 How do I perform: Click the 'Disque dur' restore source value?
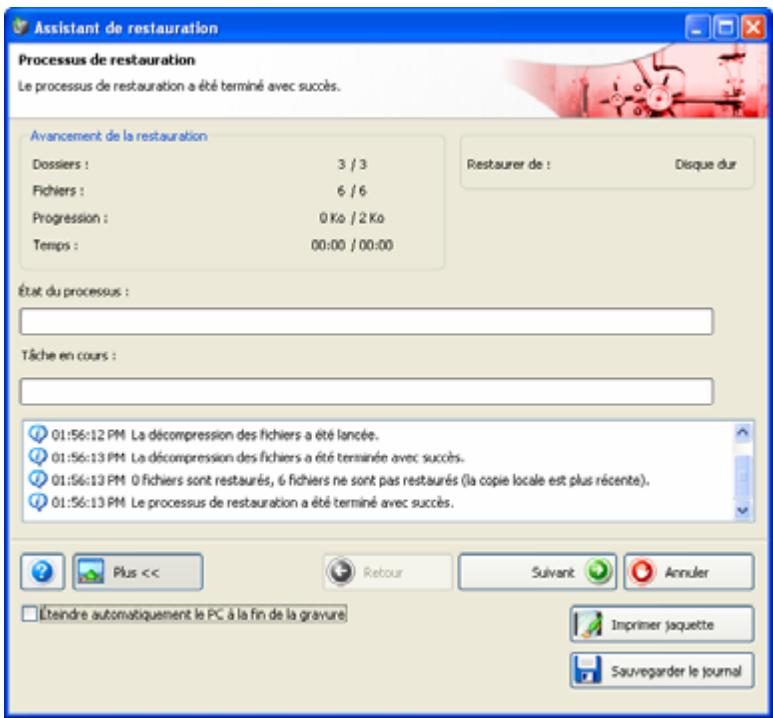click(705, 165)
